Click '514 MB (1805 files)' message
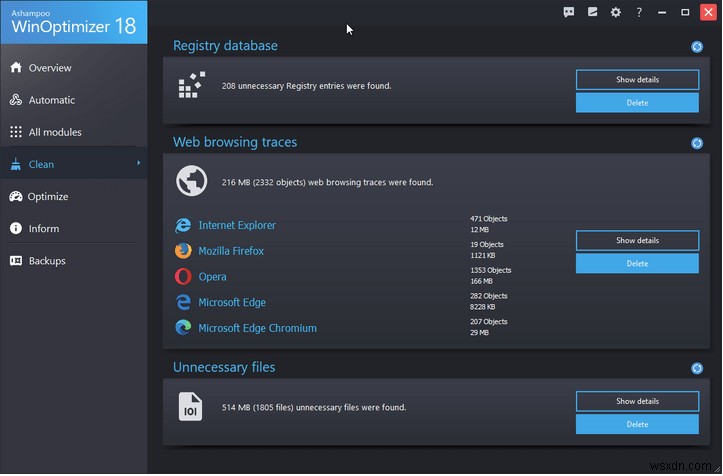 coord(314,408)
